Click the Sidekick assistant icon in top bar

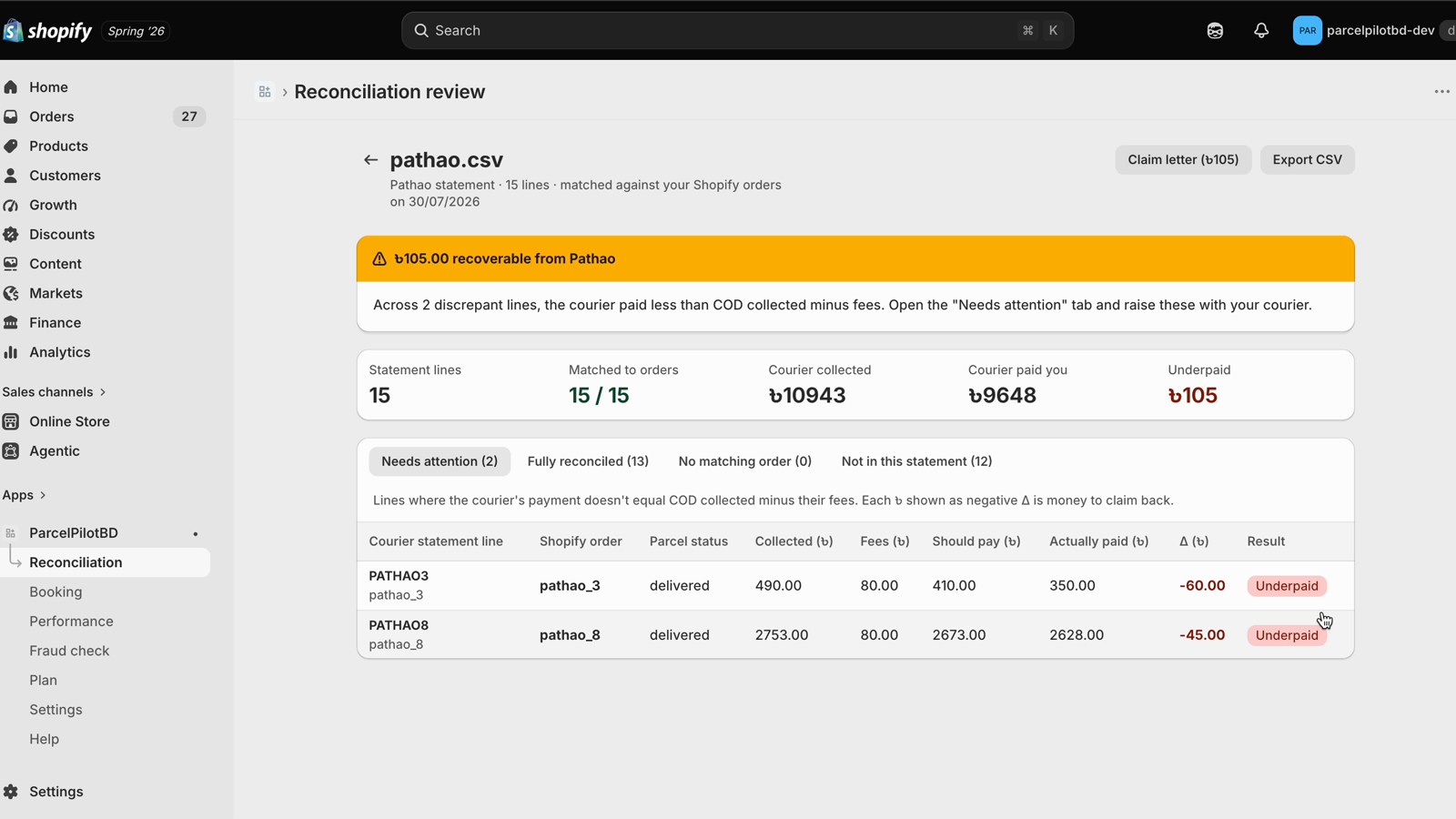coord(1215,30)
